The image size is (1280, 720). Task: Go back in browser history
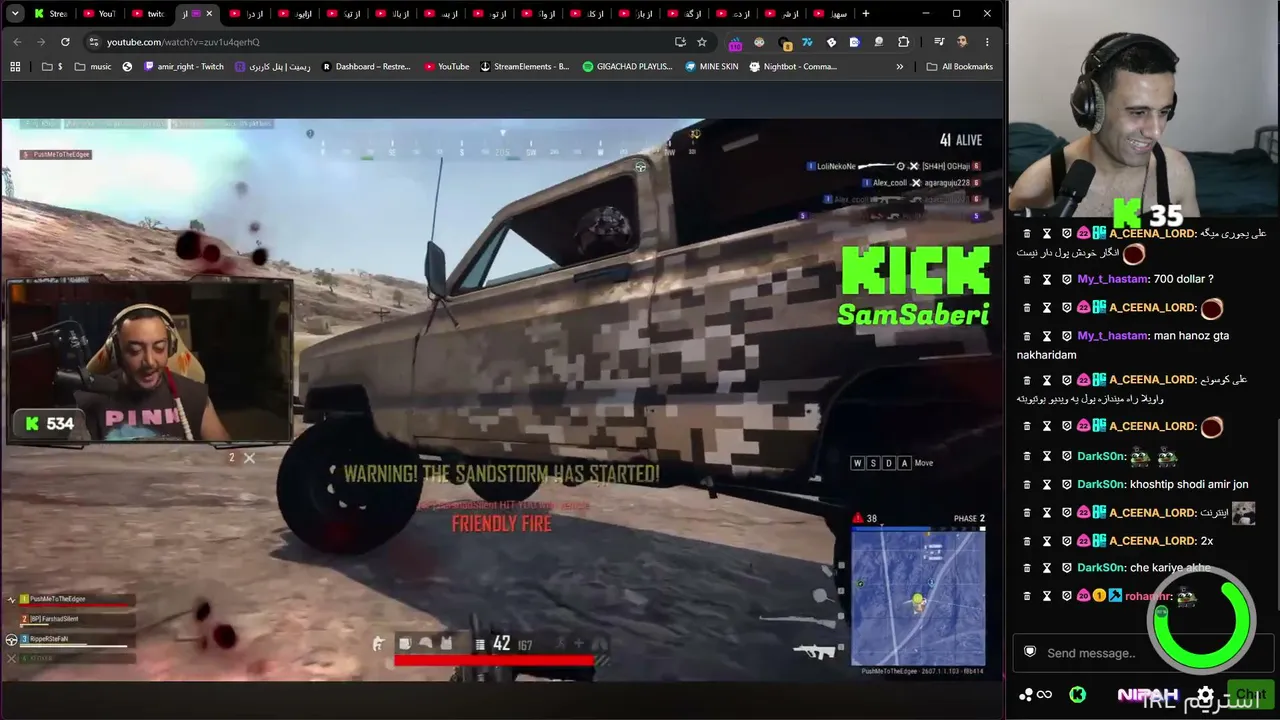17,42
